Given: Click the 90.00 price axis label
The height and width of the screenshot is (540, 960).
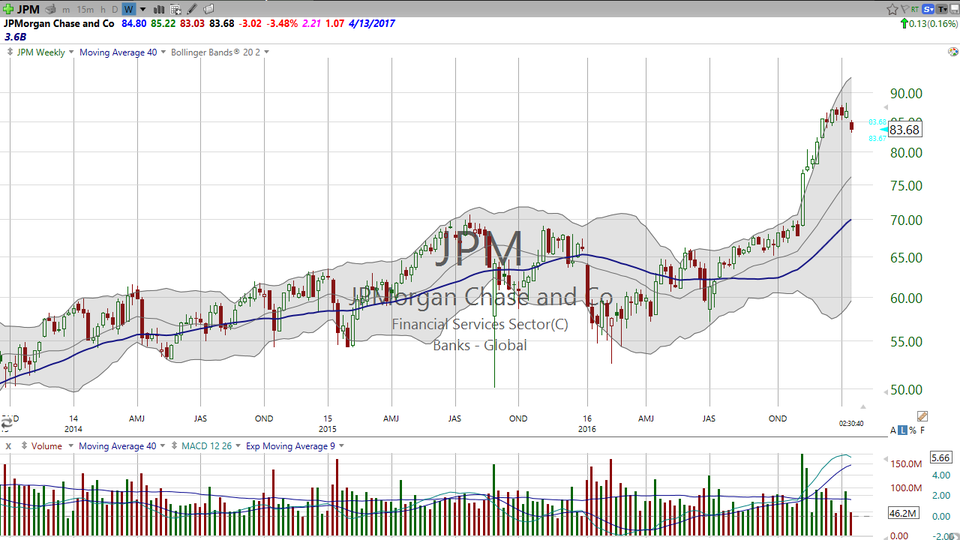Looking at the screenshot, I should tap(906, 94).
